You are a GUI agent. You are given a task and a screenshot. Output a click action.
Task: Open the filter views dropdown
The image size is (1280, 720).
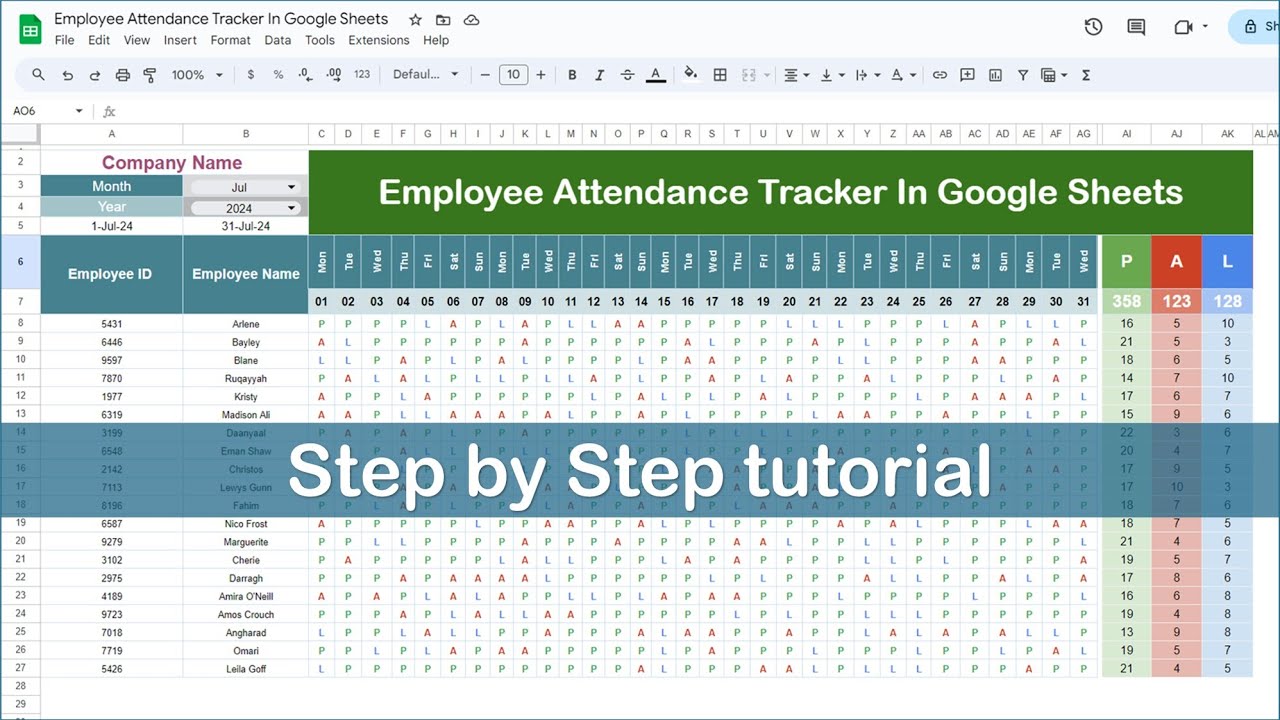point(1053,75)
